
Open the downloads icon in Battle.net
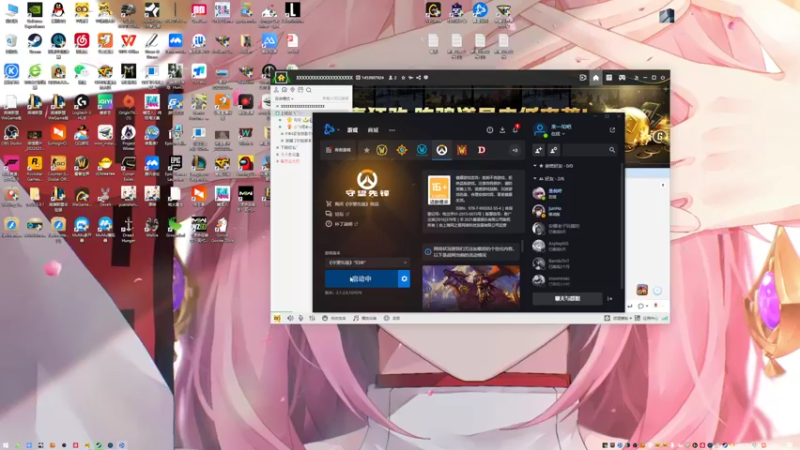pos(503,130)
